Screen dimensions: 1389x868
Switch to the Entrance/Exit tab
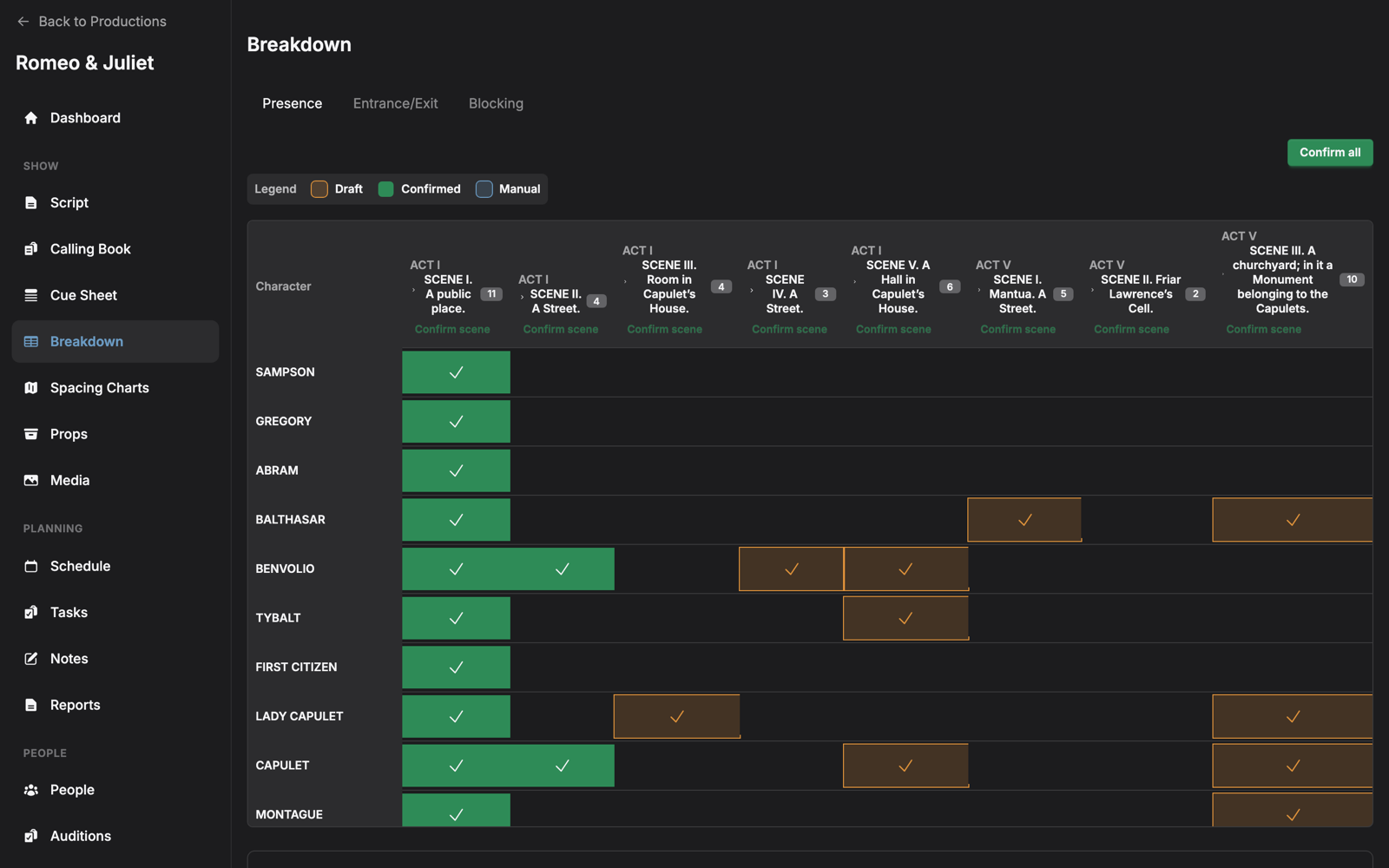[395, 103]
